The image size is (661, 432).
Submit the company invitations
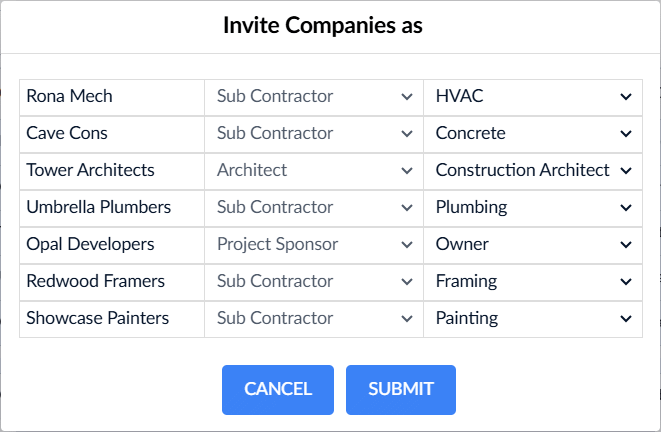tap(401, 390)
